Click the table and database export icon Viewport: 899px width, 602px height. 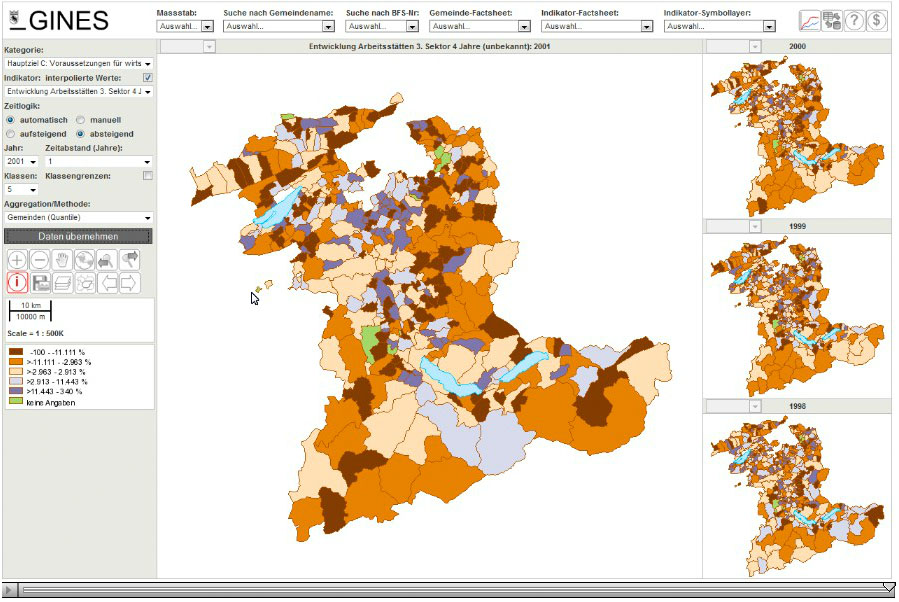(832, 21)
